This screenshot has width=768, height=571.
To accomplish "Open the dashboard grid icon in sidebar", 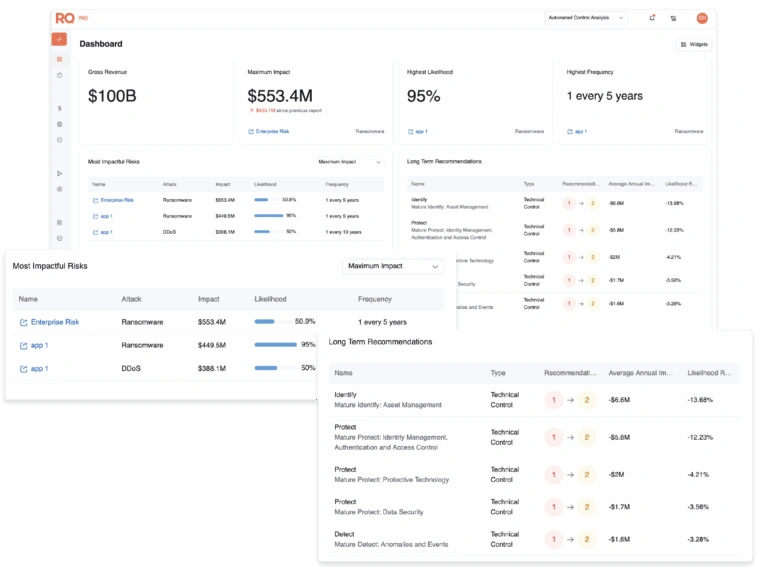I will click(x=60, y=60).
